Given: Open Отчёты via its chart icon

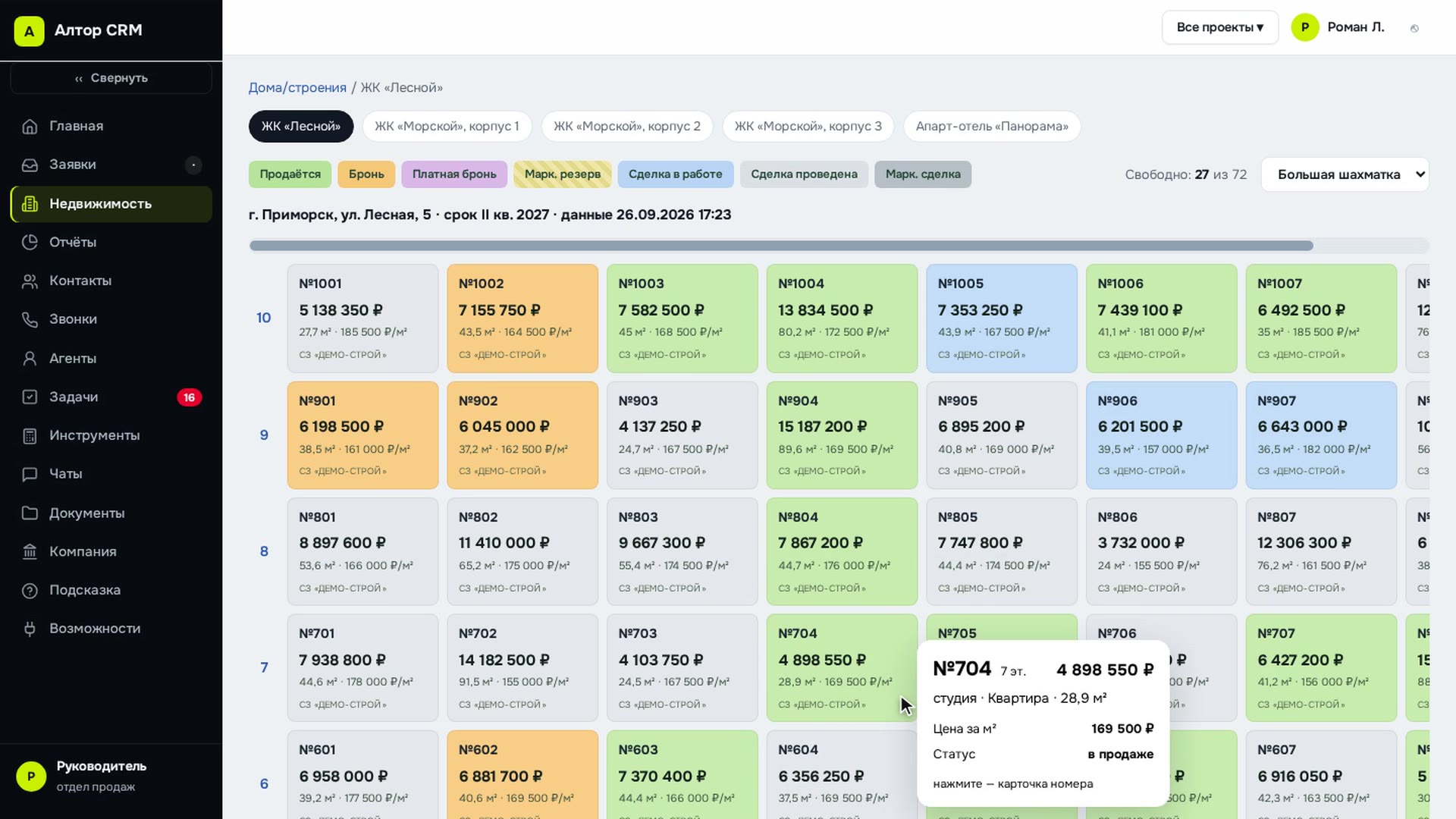Looking at the screenshot, I should tap(30, 243).
